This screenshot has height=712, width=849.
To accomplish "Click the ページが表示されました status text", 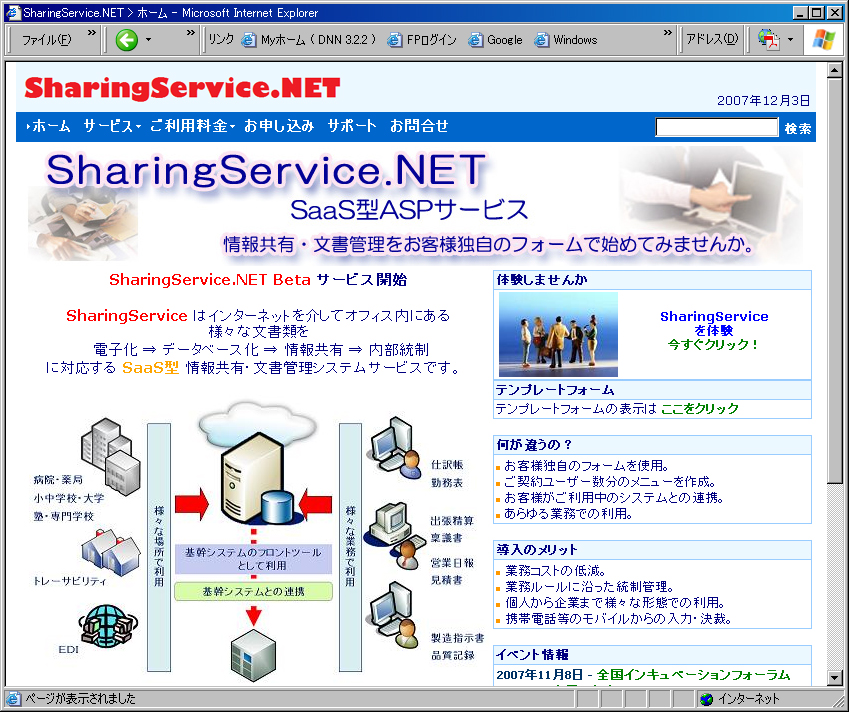I will click(x=81, y=699).
